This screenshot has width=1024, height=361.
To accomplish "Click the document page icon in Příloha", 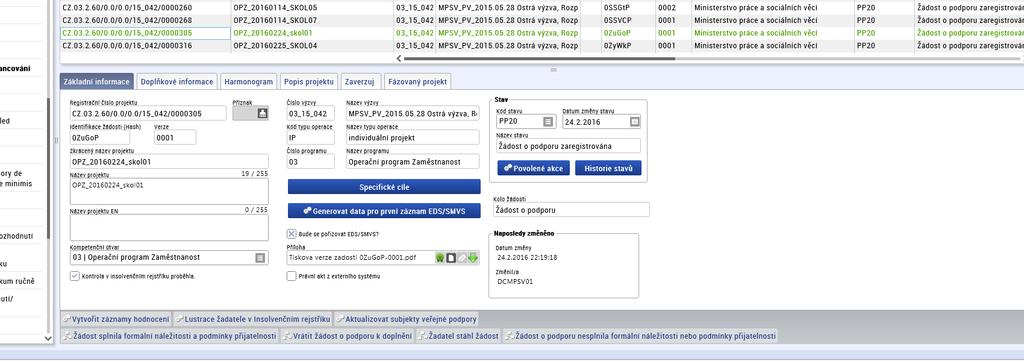I will click(451, 258).
